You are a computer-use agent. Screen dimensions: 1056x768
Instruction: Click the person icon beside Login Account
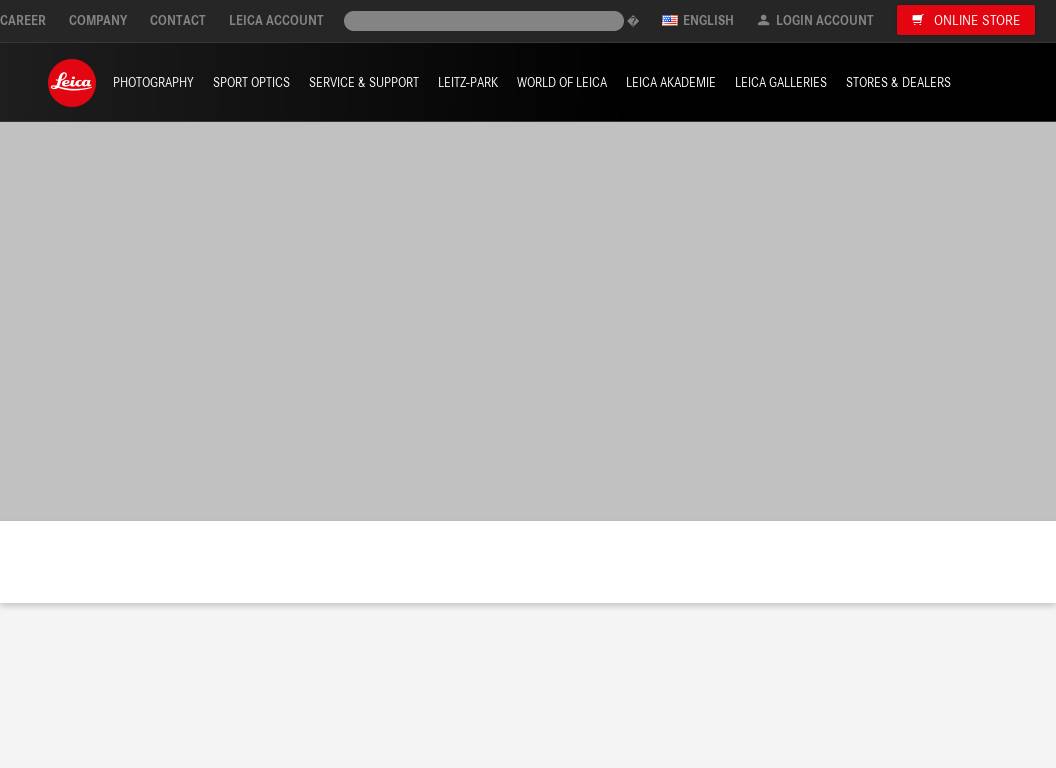(x=763, y=20)
